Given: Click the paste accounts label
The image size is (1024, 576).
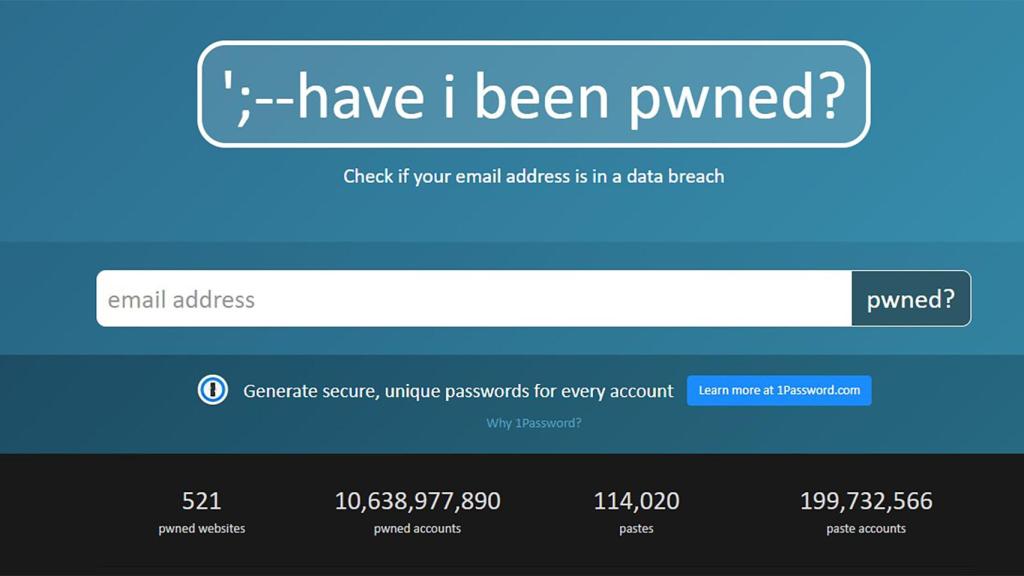Looking at the screenshot, I should [x=866, y=528].
